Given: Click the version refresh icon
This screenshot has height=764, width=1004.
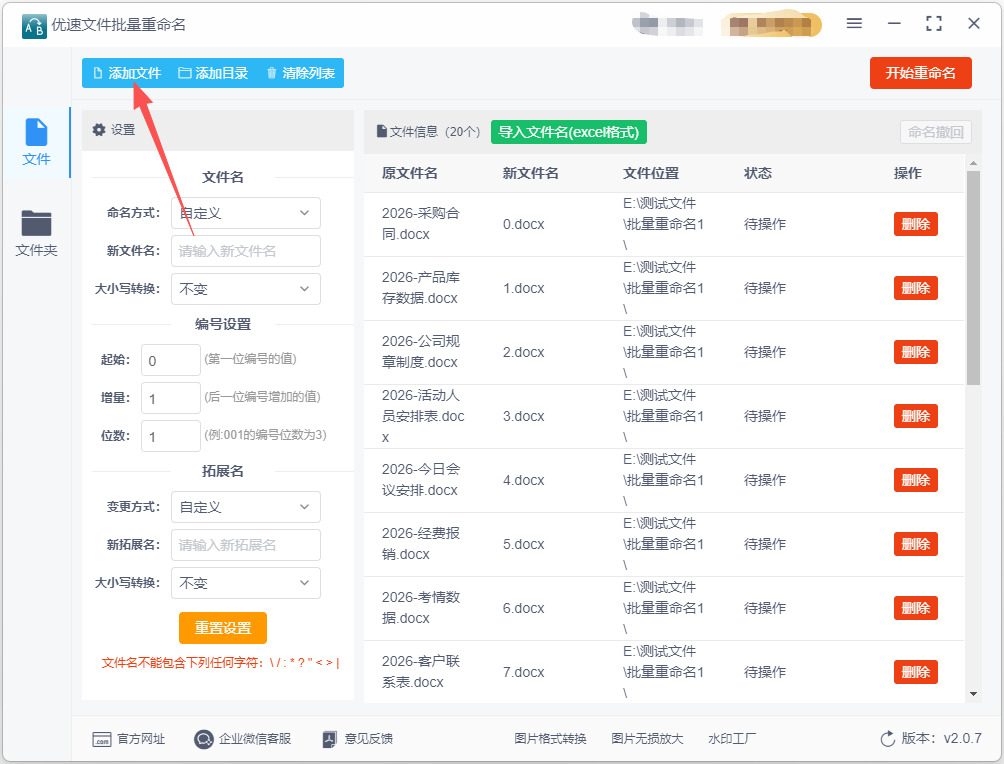Looking at the screenshot, I should (x=887, y=739).
